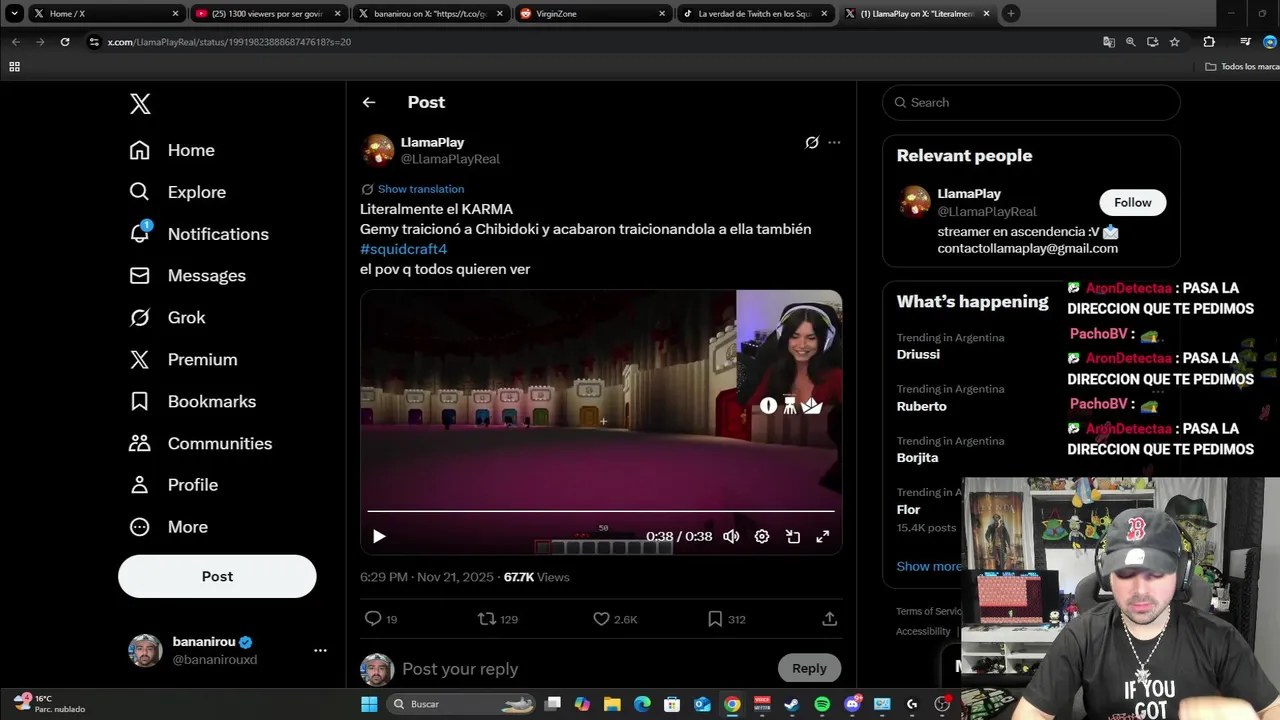
Task: Open Communities in the sidebar
Action: 200,443
